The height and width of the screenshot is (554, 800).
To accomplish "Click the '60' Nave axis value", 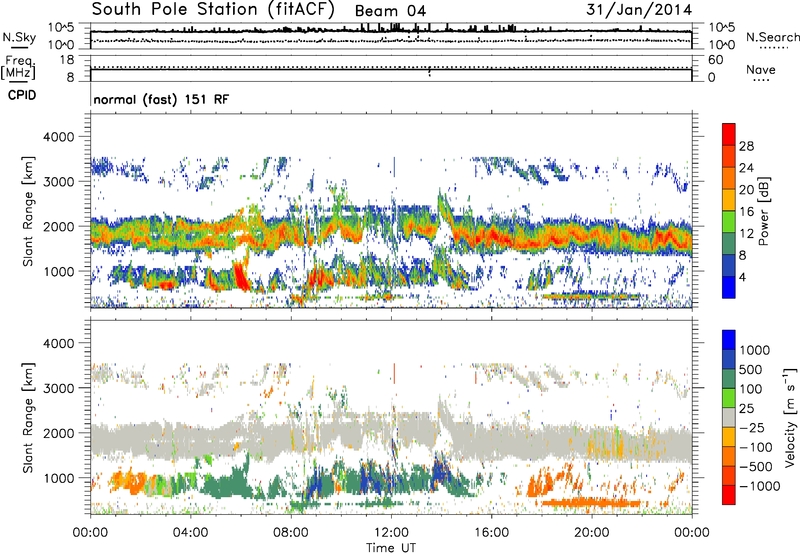I will 716,60.
